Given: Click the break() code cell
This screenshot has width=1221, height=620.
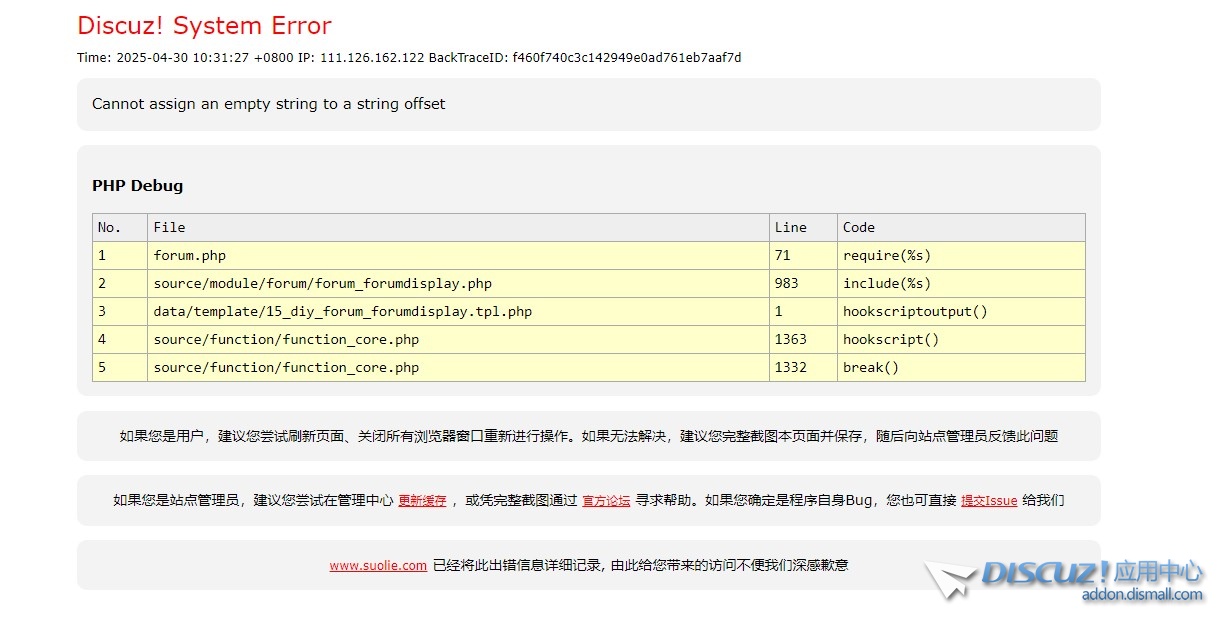Looking at the screenshot, I should pyautogui.click(x=961, y=367).
